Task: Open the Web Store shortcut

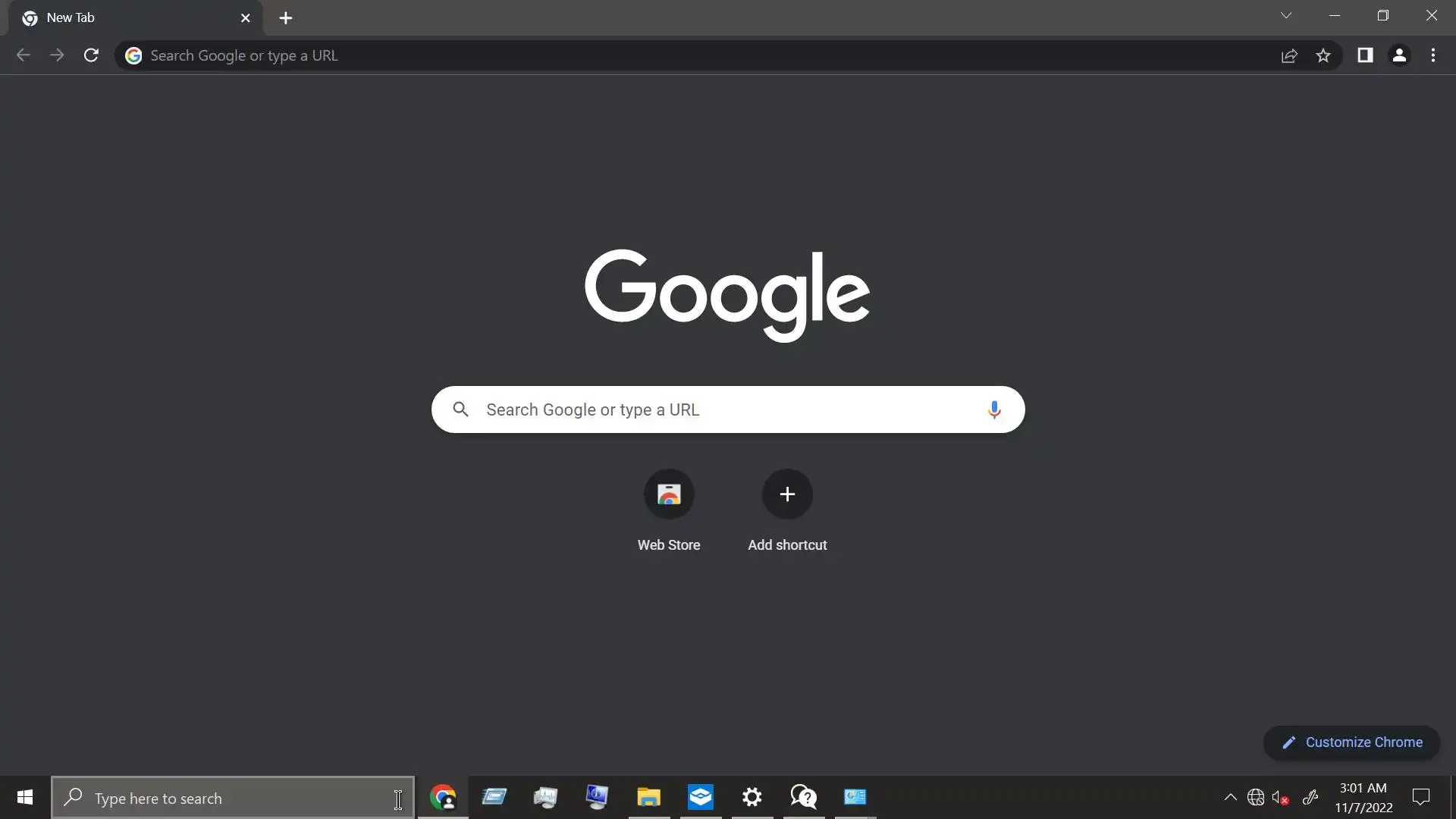Action: click(668, 494)
